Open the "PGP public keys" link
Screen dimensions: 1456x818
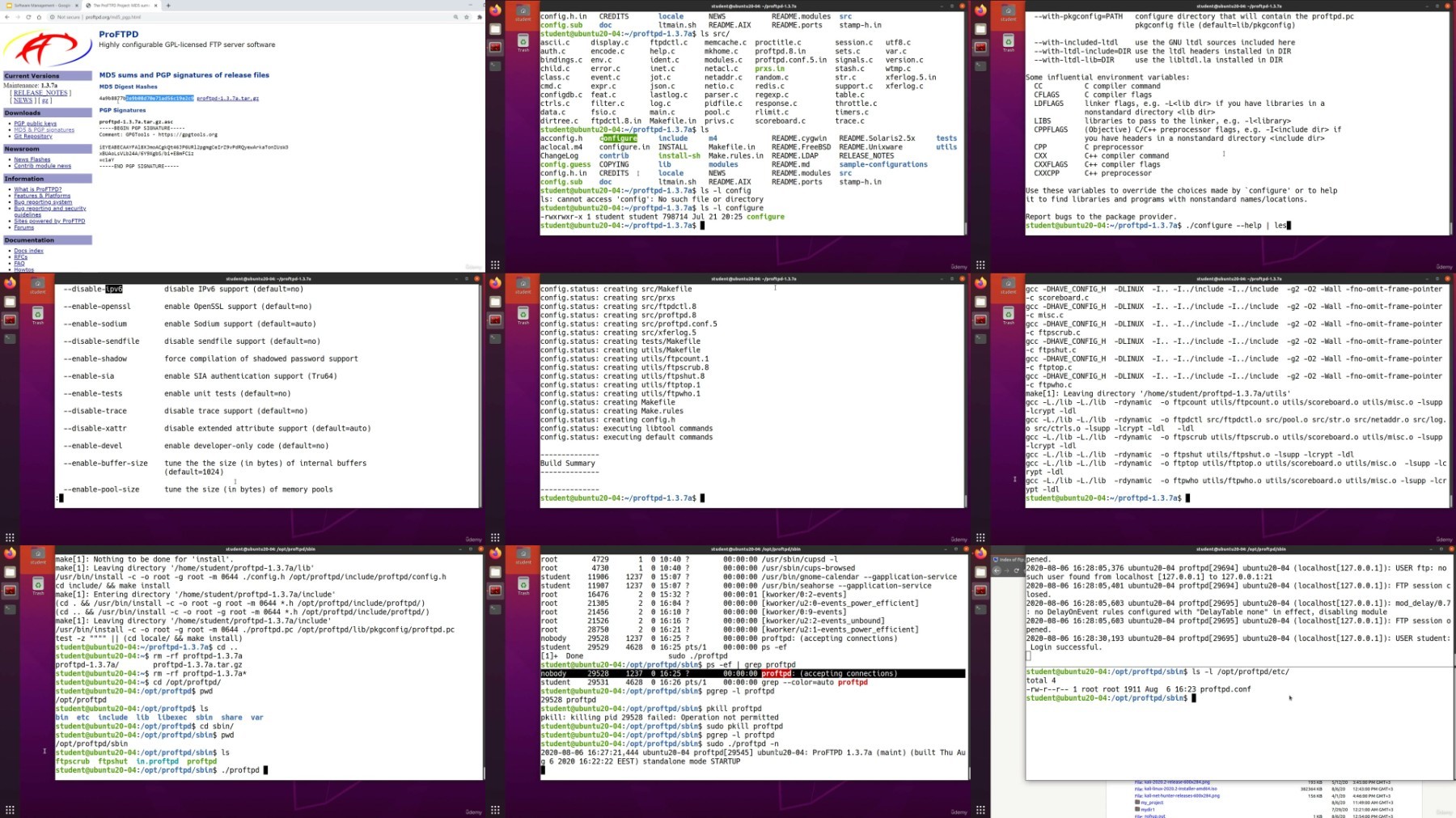[36, 124]
